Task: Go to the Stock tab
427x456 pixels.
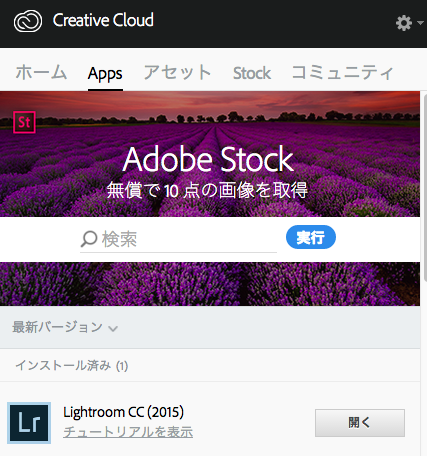Action: pyautogui.click(x=252, y=73)
